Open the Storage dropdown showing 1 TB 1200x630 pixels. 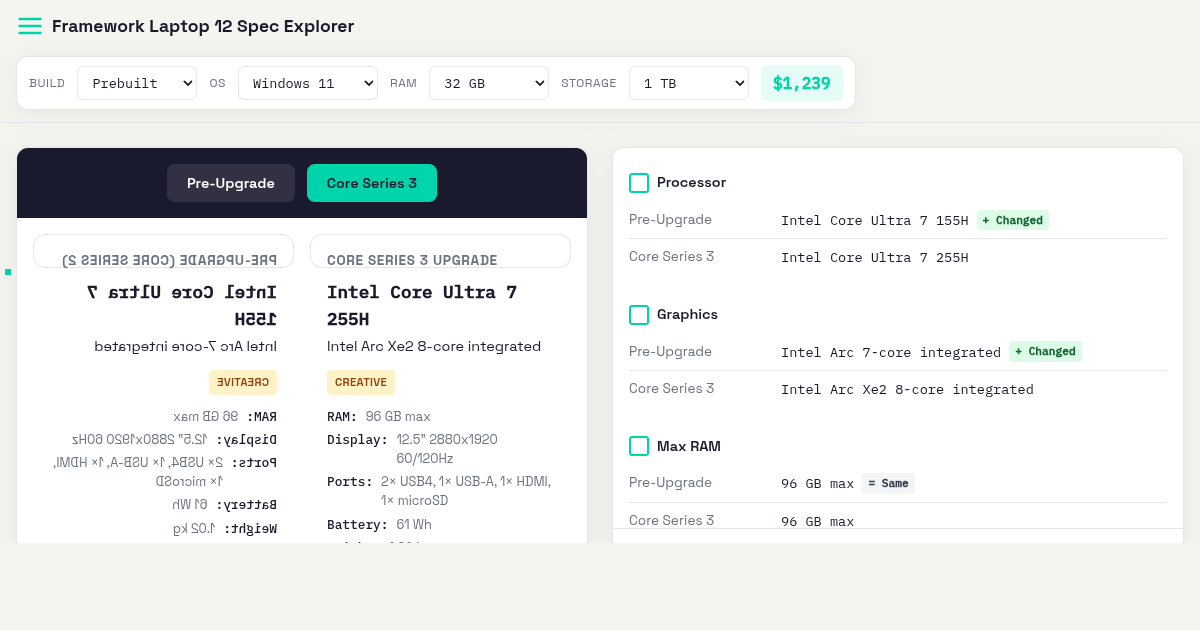tap(689, 83)
